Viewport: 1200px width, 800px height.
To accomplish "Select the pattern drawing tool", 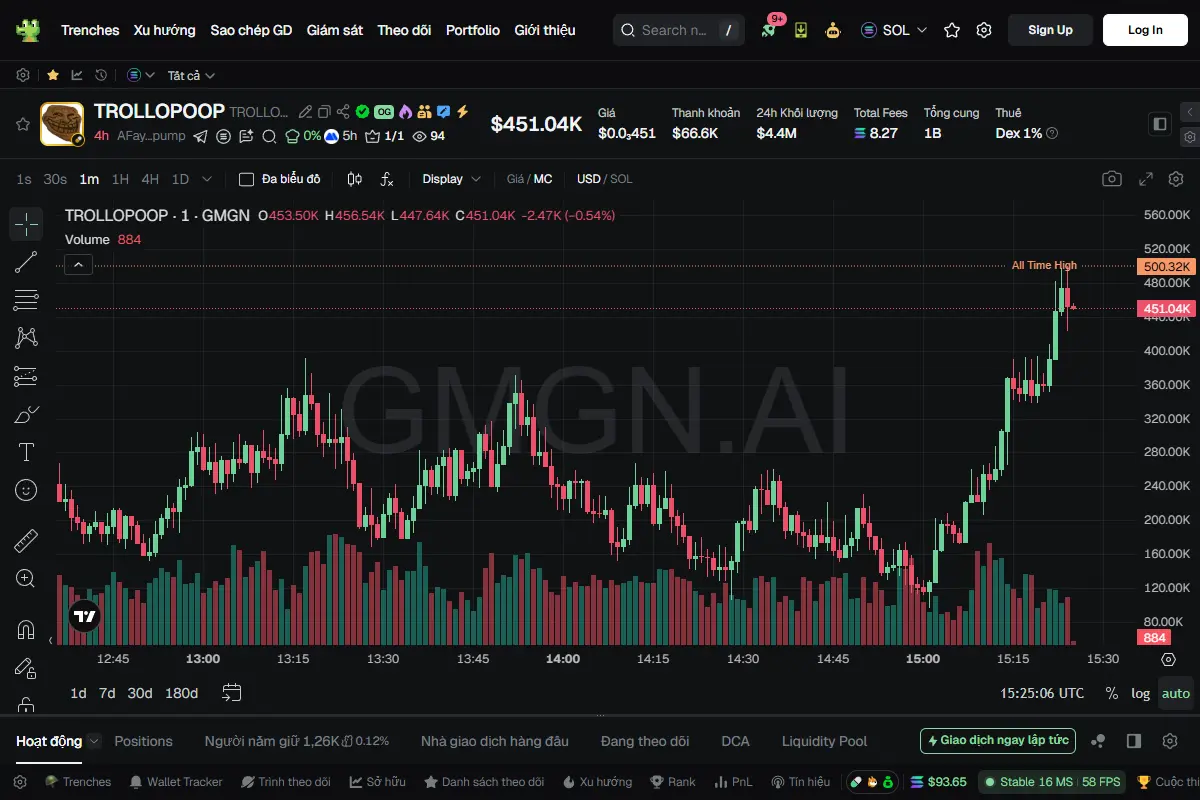I will 26,338.
